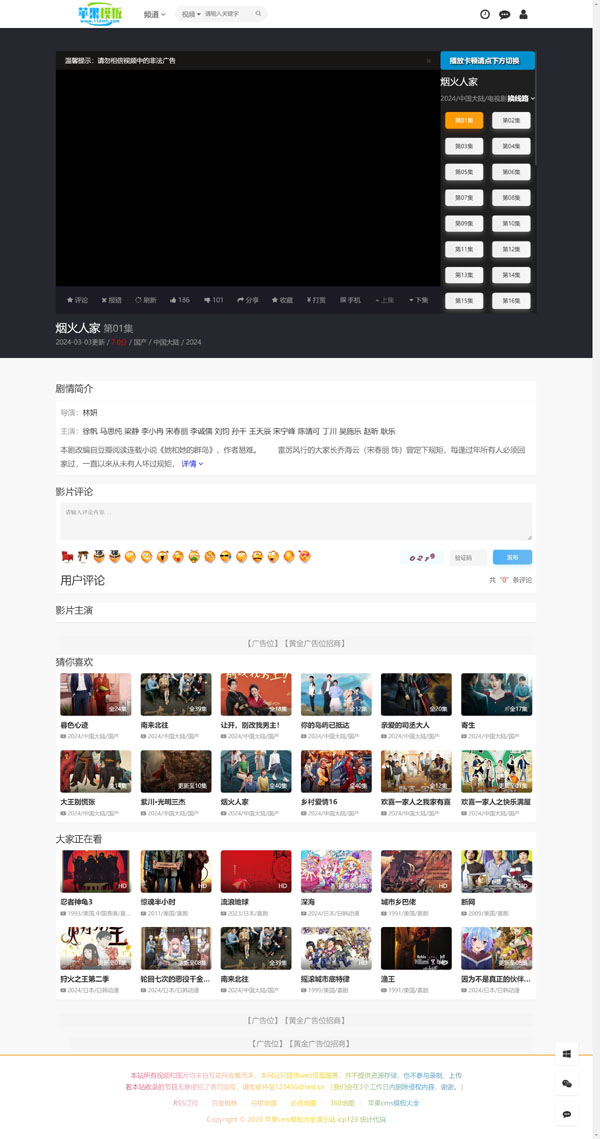600x1139 pixels.
Task: Click the blue 发布 submit comment button
Action: click(x=512, y=557)
